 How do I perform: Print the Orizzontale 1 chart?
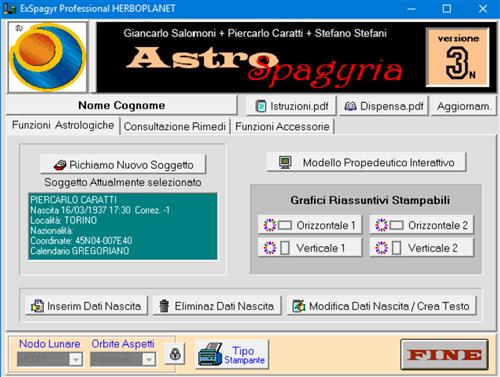(310, 225)
